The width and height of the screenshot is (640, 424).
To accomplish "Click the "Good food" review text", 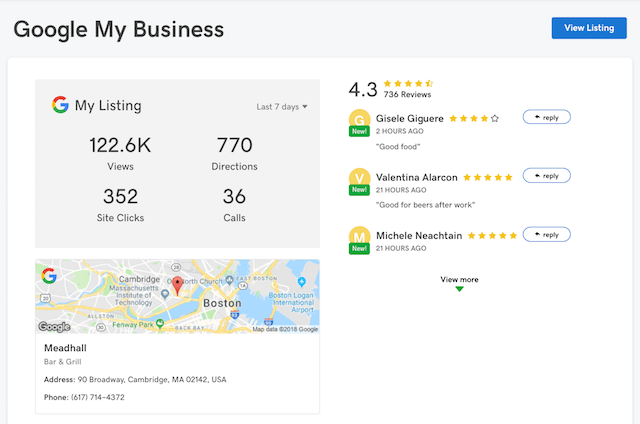I will pyautogui.click(x=398, y=147).
